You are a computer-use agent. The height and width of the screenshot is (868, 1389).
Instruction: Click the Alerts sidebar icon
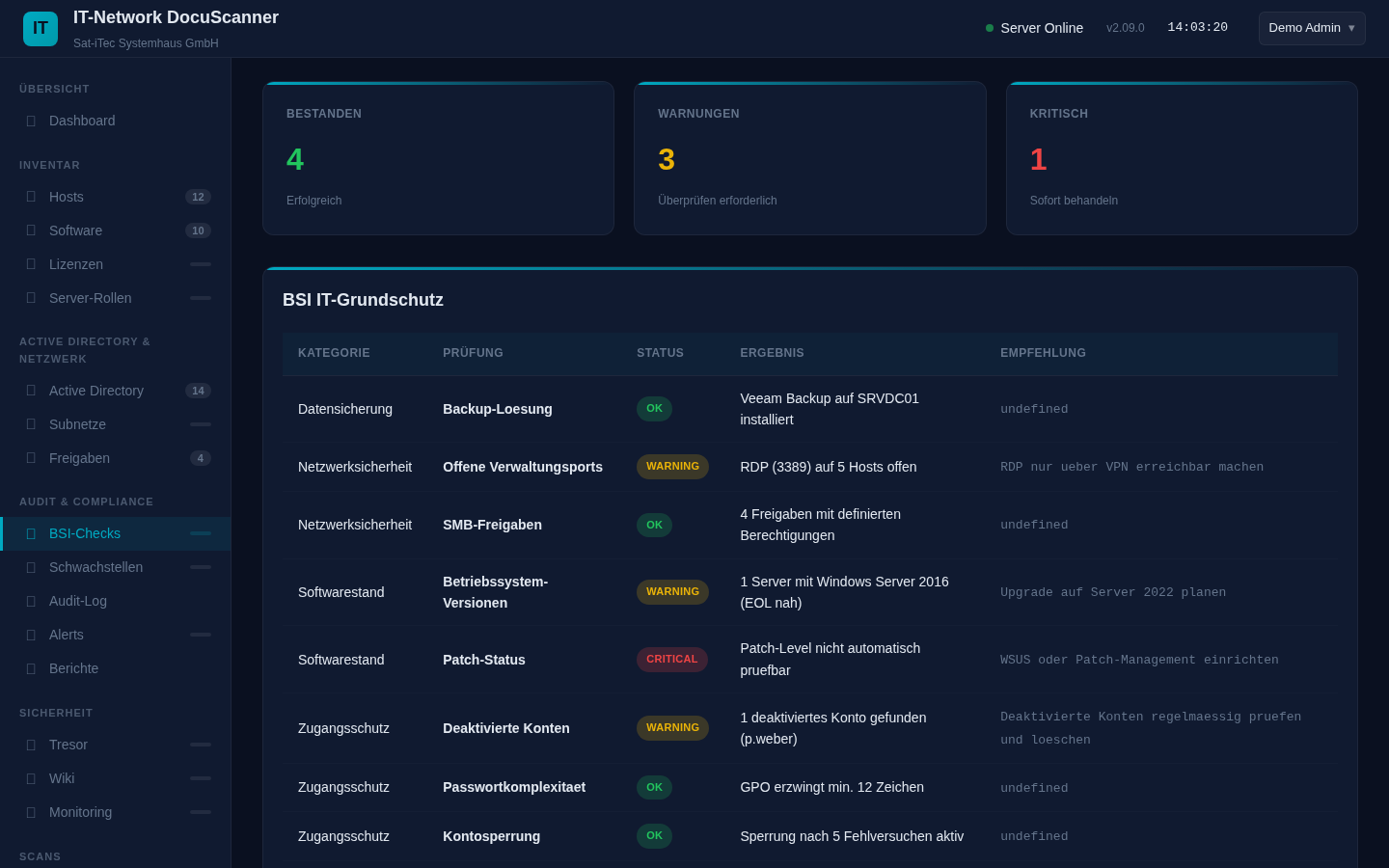tap(31, 635)
